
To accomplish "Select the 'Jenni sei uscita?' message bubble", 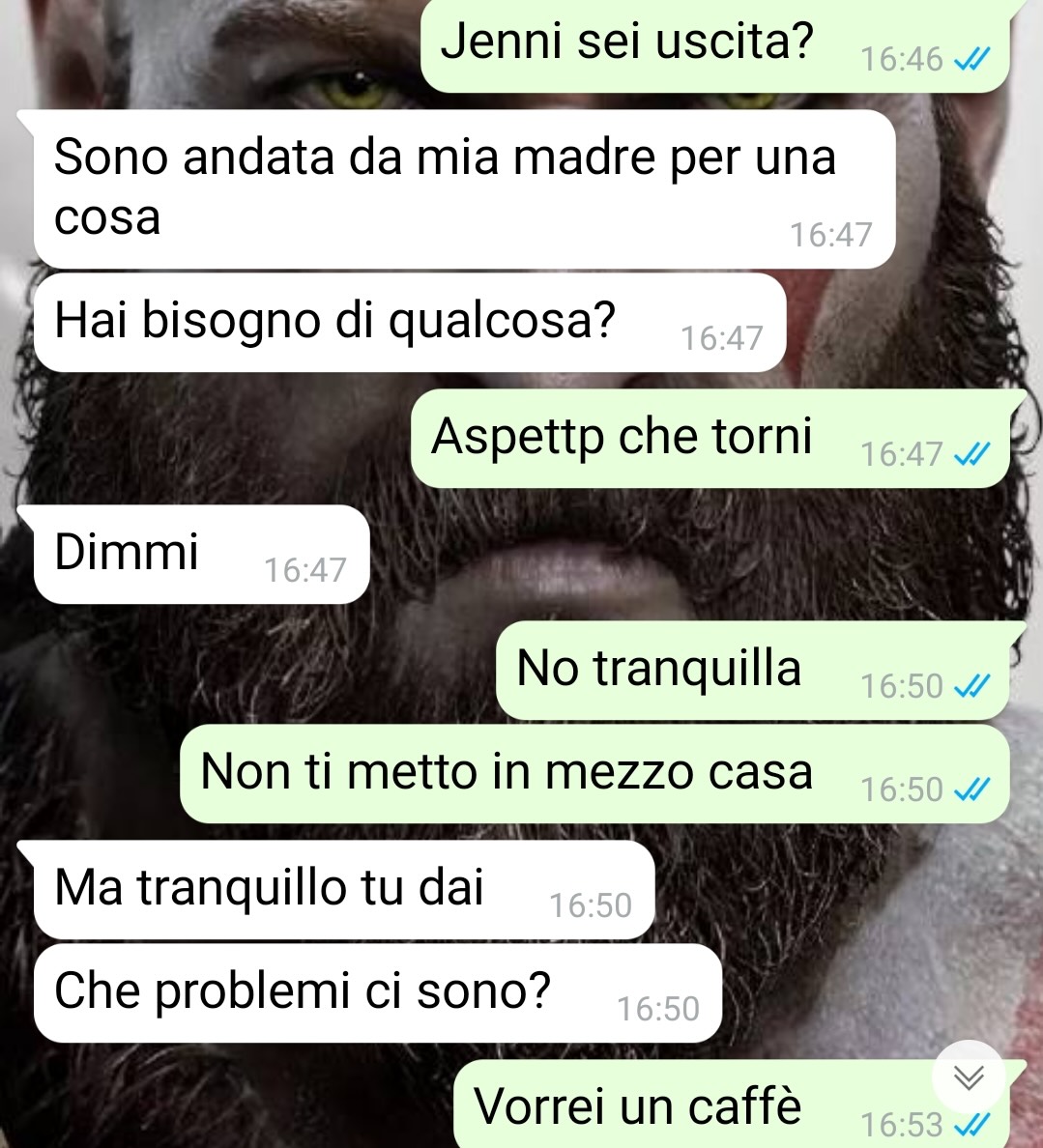I will 715,45.
